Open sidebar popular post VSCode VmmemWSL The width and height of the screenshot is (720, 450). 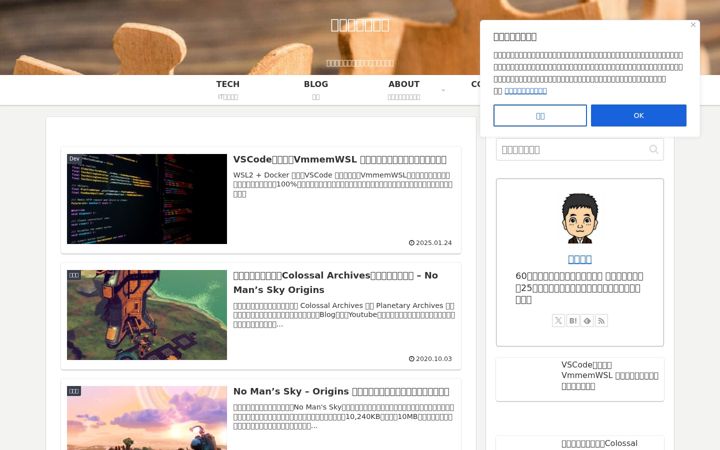(x=580, y=379)
